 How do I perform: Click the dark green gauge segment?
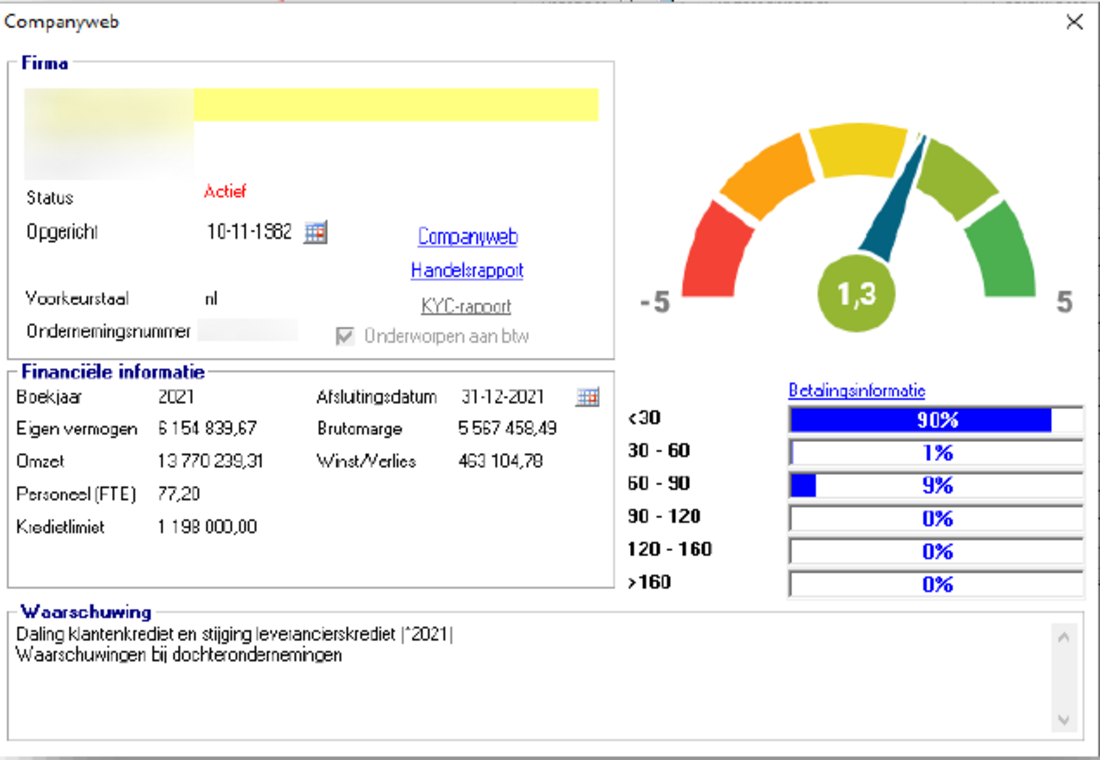(1002, 250)
